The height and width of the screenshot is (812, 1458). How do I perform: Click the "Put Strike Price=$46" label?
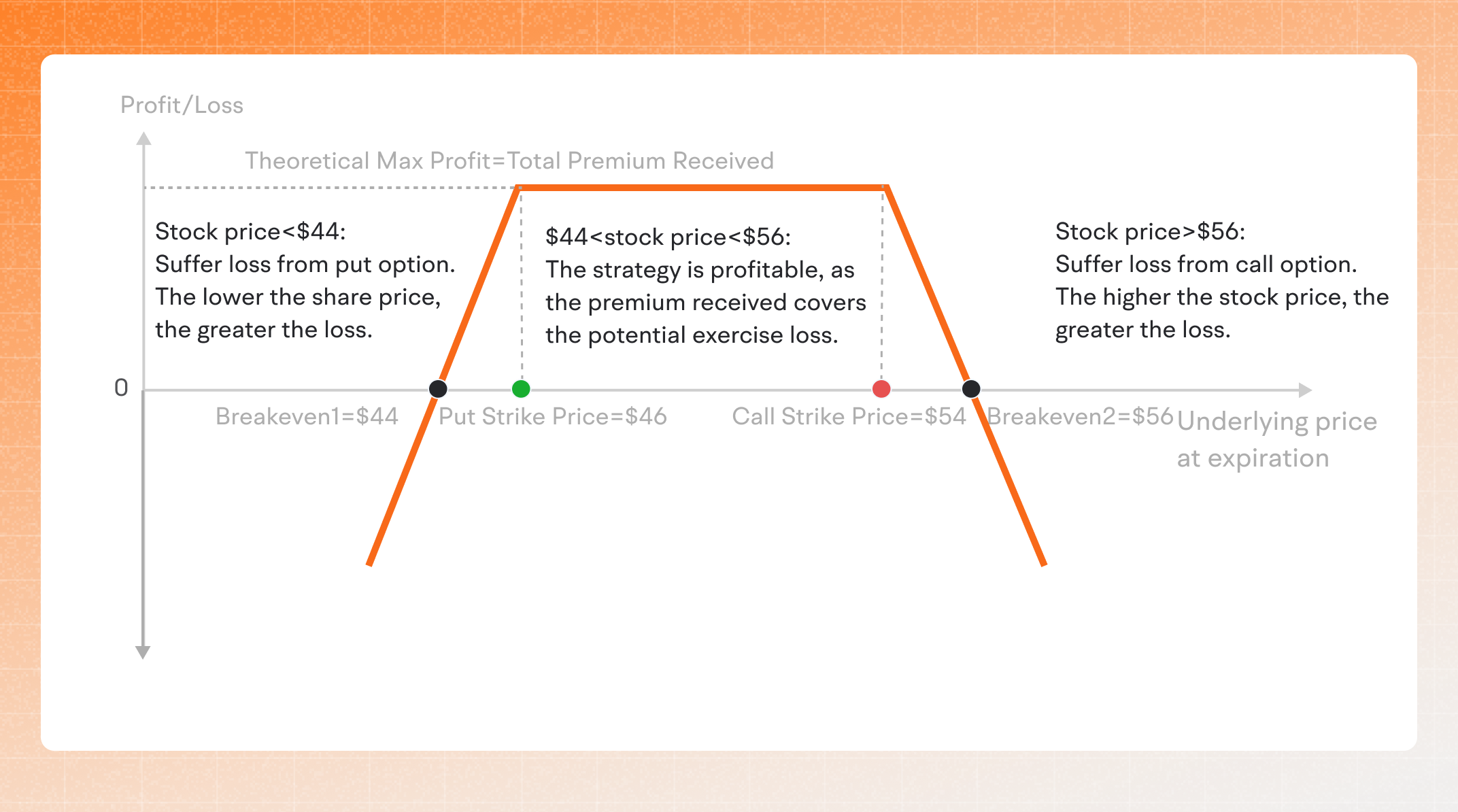click(x=552, y=416)
